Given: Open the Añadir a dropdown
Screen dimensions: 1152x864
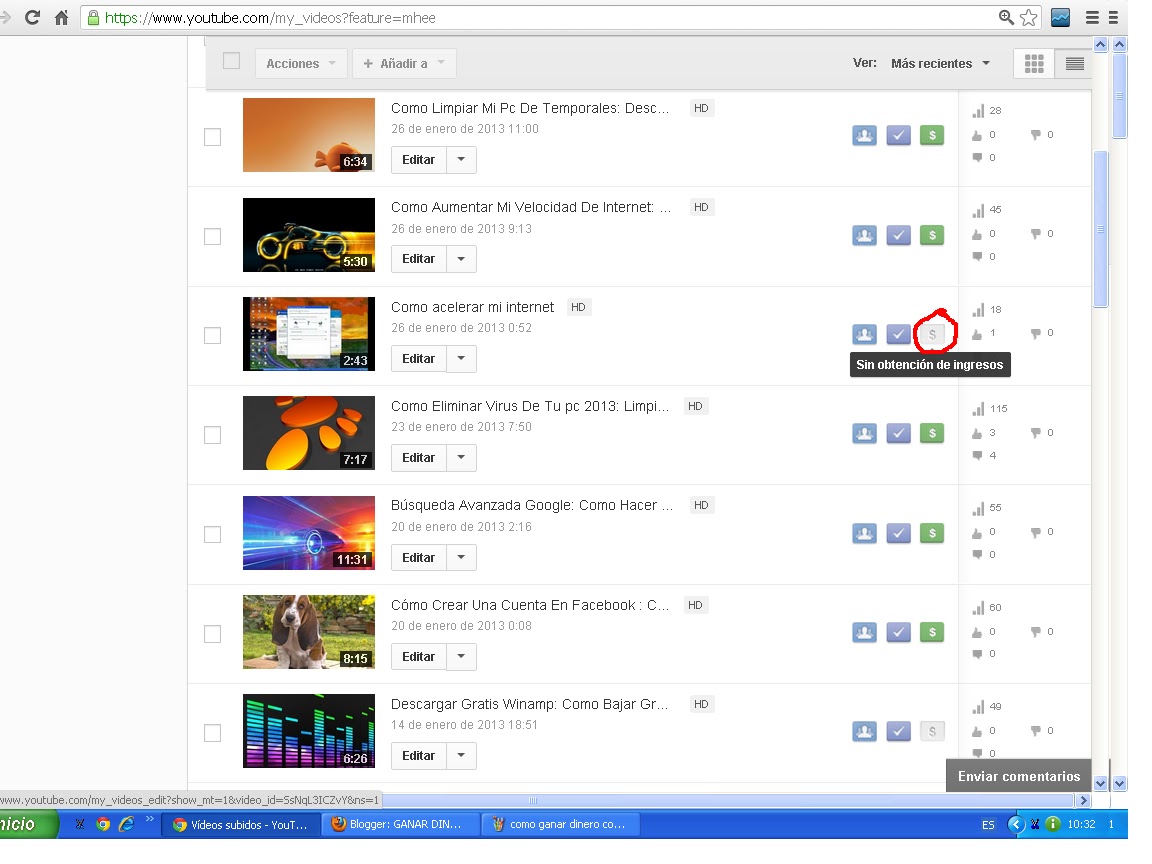Looking at the screenshot, I should click(x=404, y=64).
